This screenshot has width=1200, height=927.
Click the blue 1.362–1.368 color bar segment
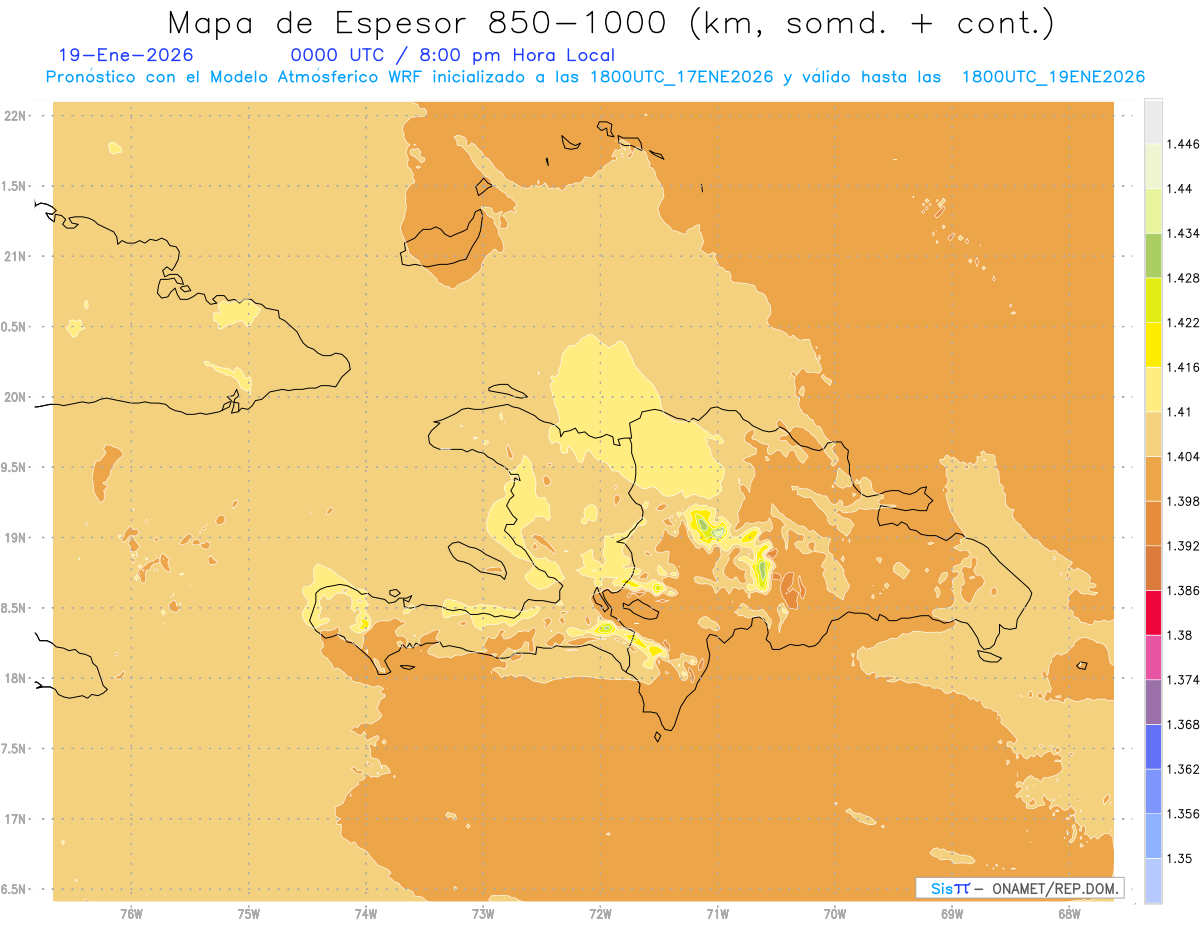1153,747
